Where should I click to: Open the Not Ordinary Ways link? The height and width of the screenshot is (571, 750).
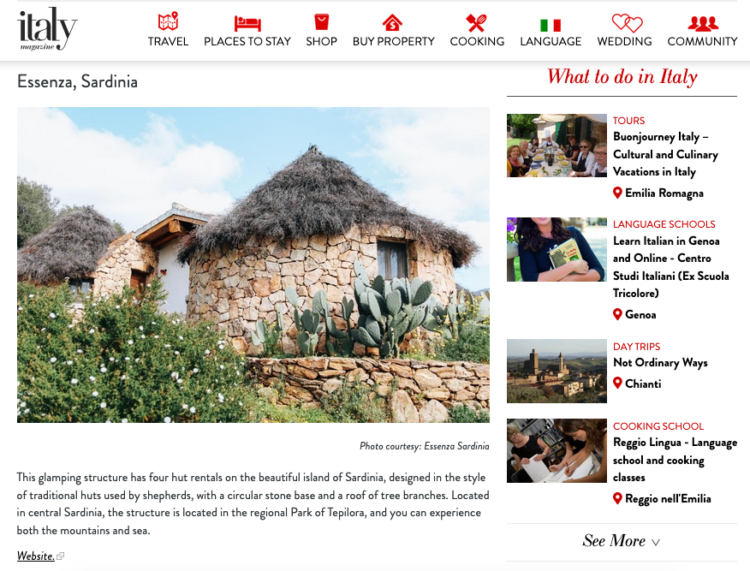660,362
